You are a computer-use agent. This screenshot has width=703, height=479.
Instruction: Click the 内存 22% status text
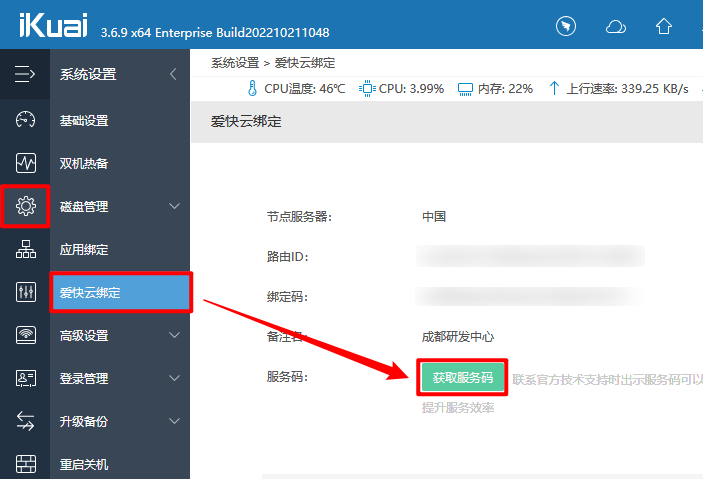pyautogui.click(x=505, y=88)
